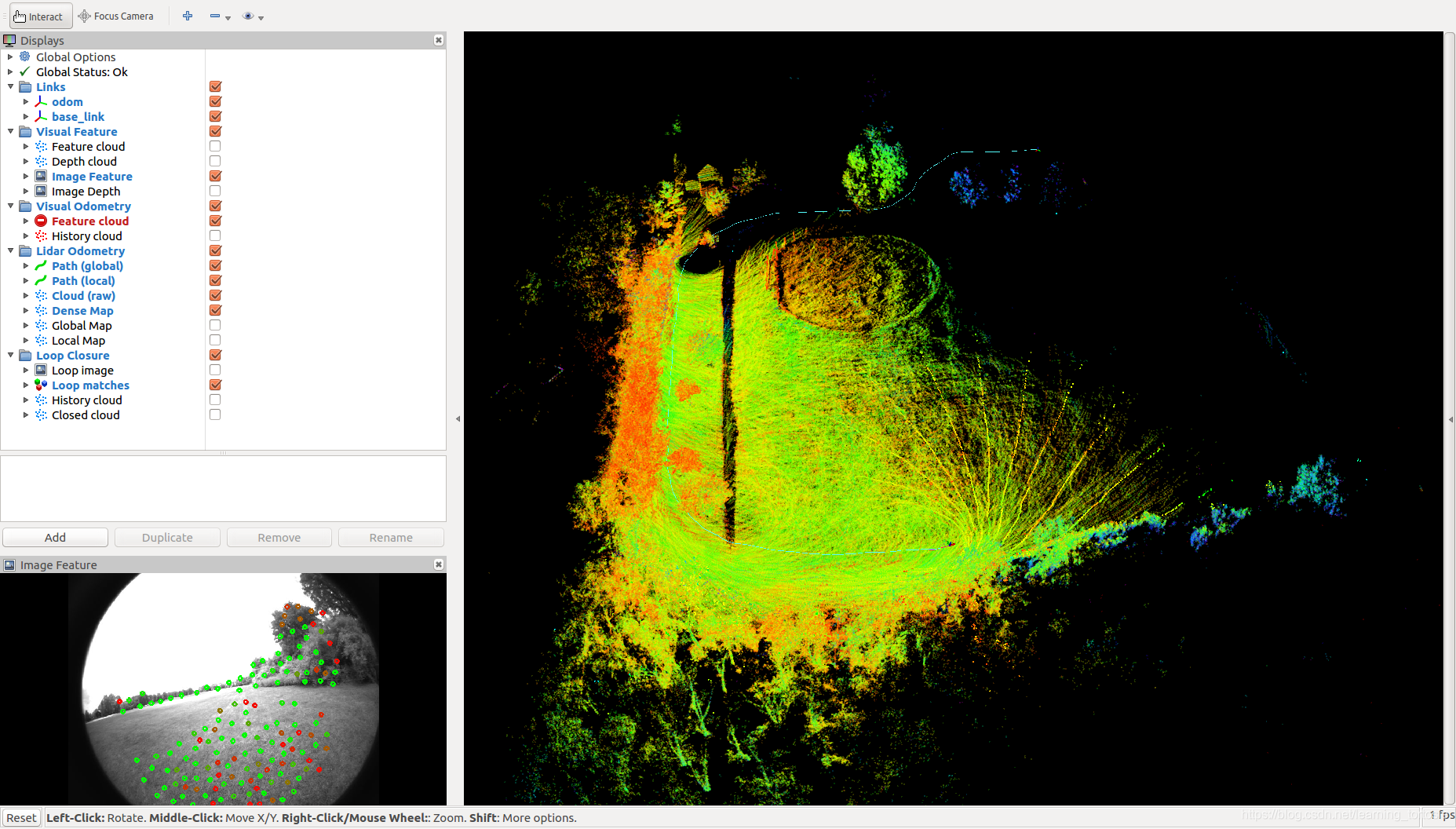Close the Image Feature panel

pyautogui.click(x=439, y=564)
